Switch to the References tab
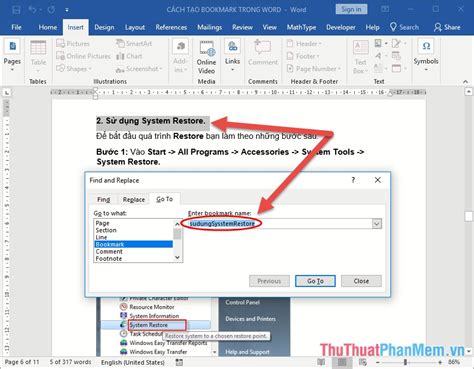This screenshot has height=369, width=474. [171, 27]
